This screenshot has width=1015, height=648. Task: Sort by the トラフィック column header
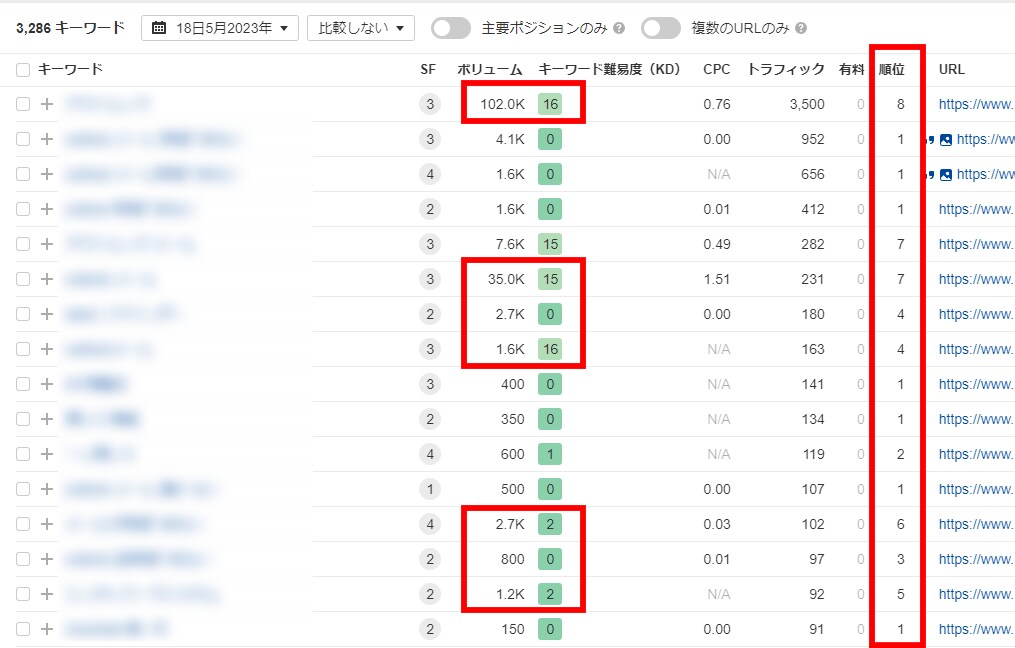pos(786,69)
